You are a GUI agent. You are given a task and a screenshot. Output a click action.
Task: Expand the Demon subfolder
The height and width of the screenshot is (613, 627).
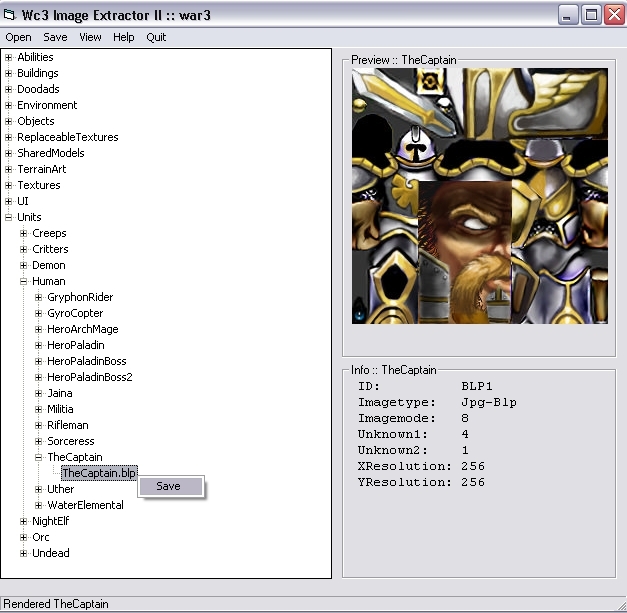pos(24,265)
